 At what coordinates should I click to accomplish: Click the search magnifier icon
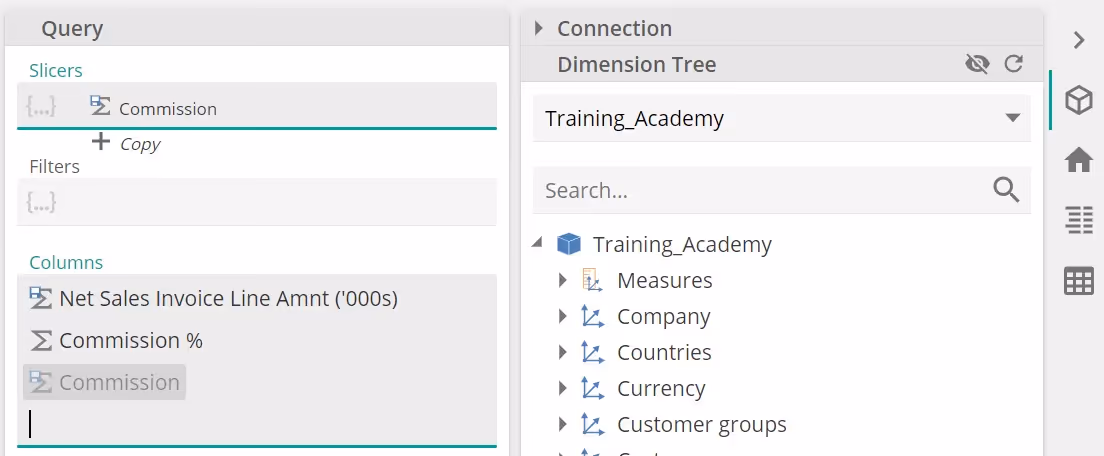pos(1005,190)
